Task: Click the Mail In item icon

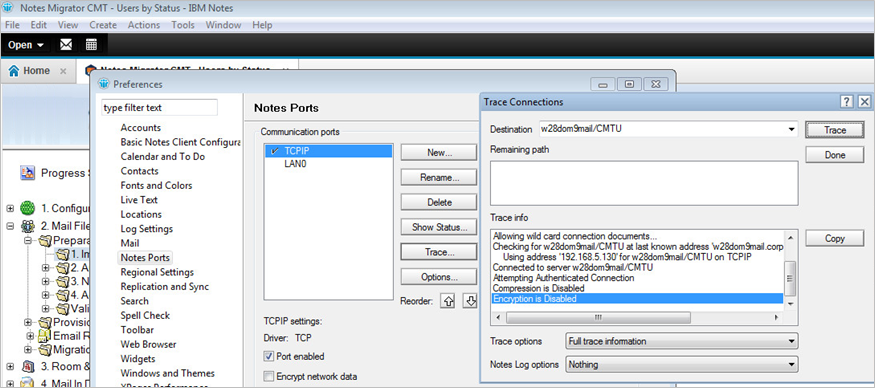Action: [27, 383]
